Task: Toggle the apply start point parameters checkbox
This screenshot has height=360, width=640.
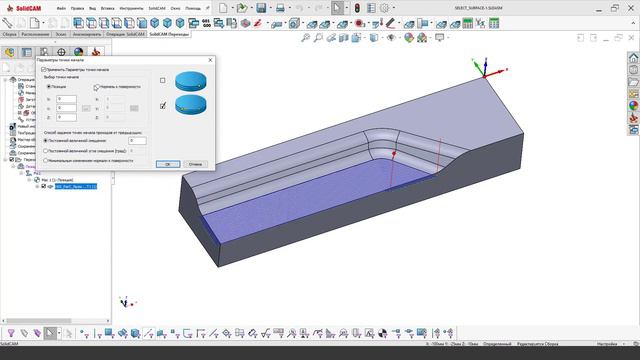Action: 44,69
